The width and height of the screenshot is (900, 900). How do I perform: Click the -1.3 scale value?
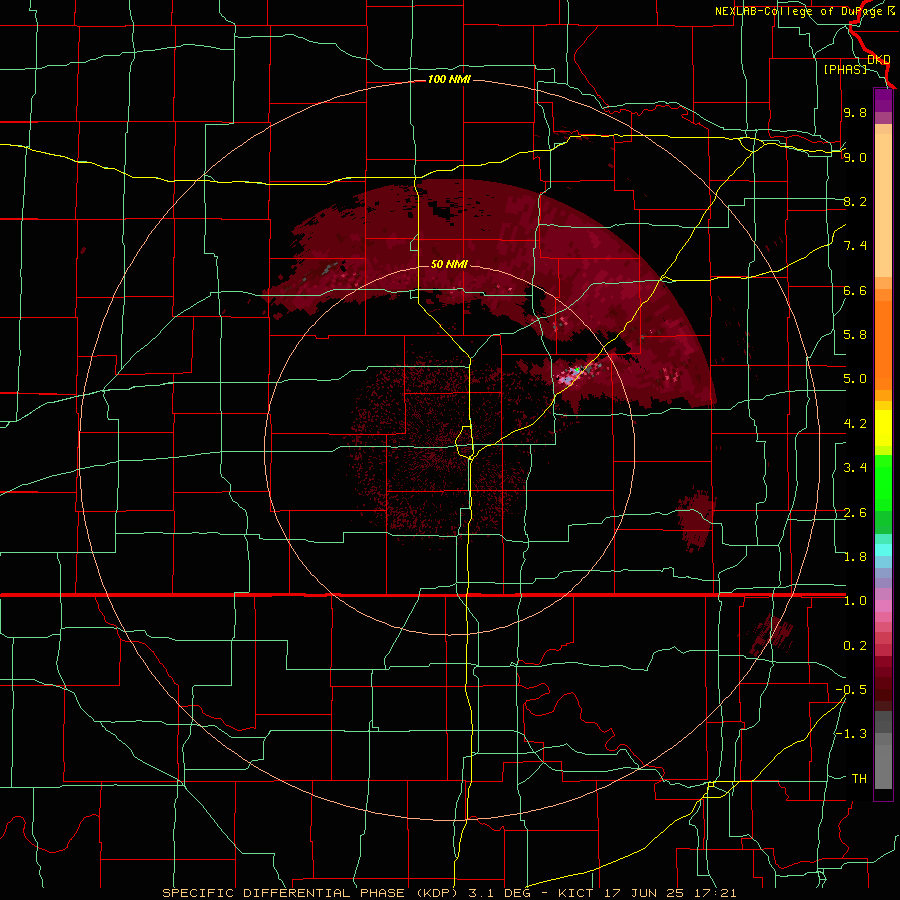point(851,734)
